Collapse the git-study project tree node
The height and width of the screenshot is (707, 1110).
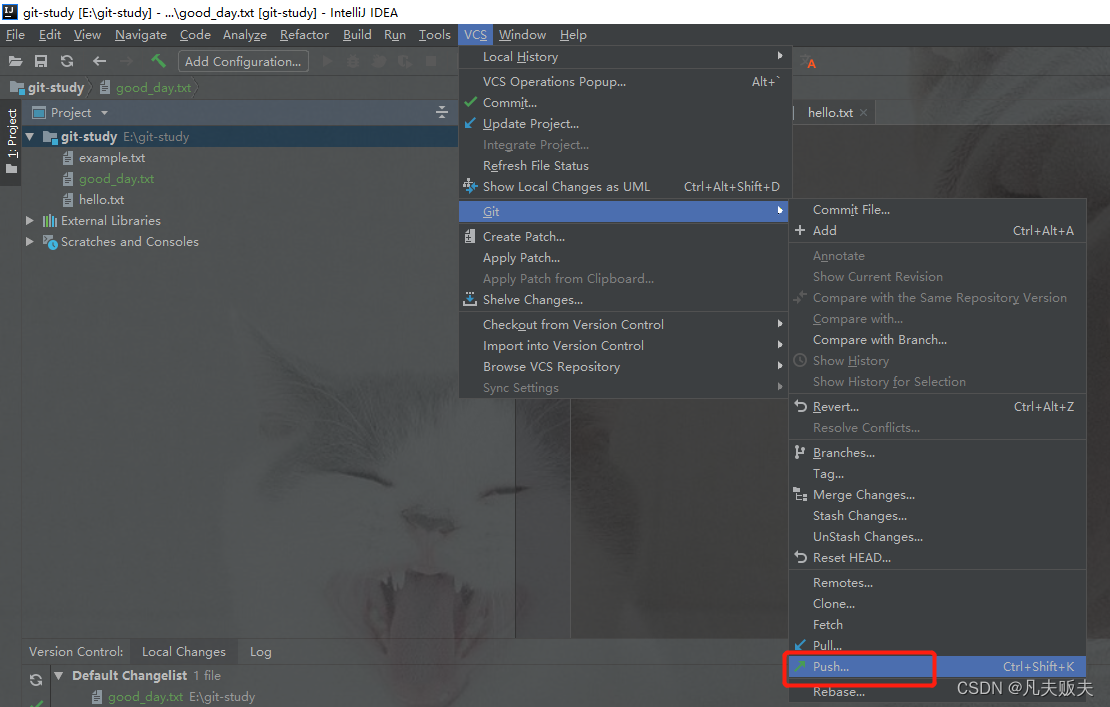30,137
